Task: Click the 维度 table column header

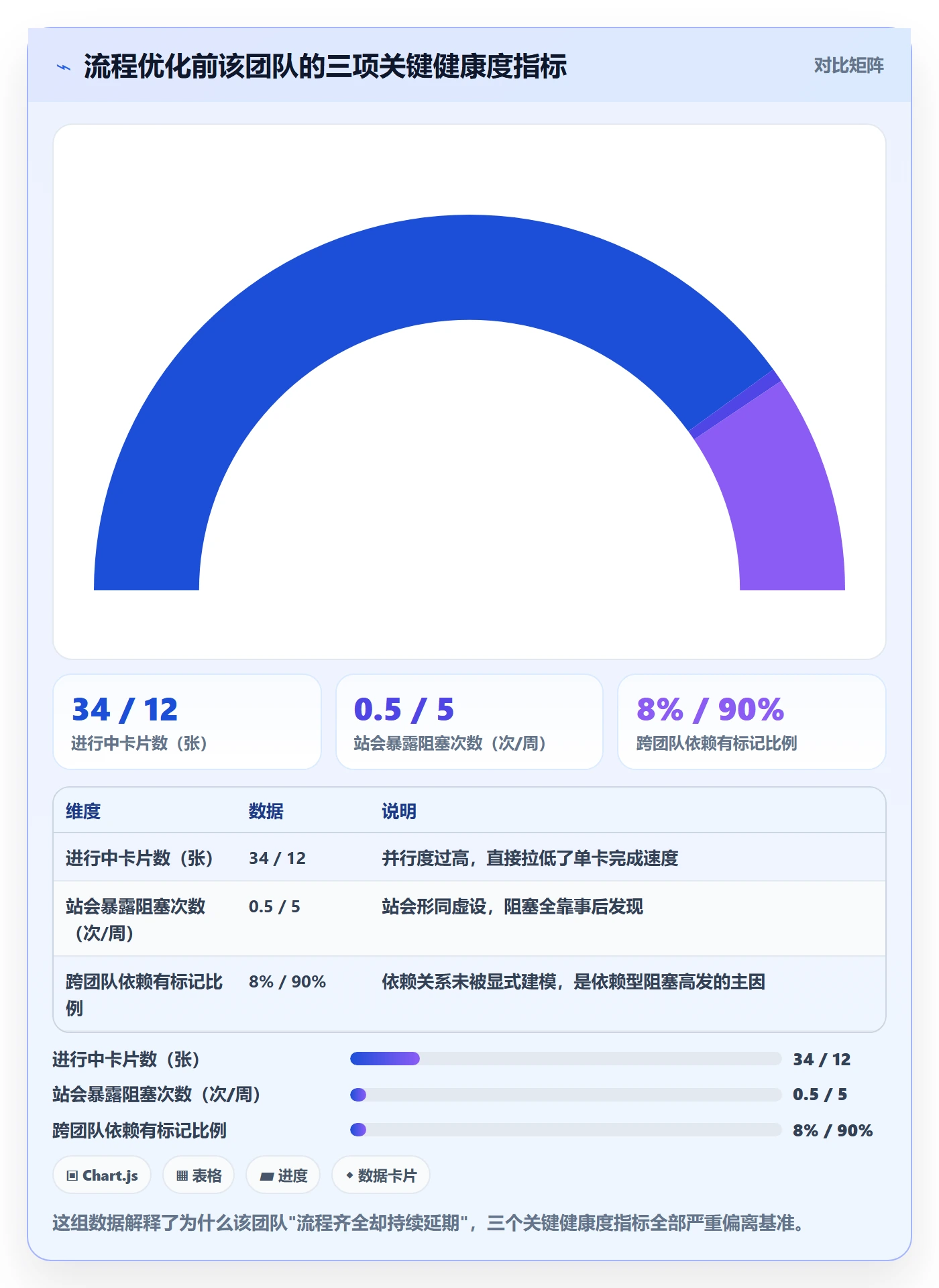Action: [x=83, y=811]
